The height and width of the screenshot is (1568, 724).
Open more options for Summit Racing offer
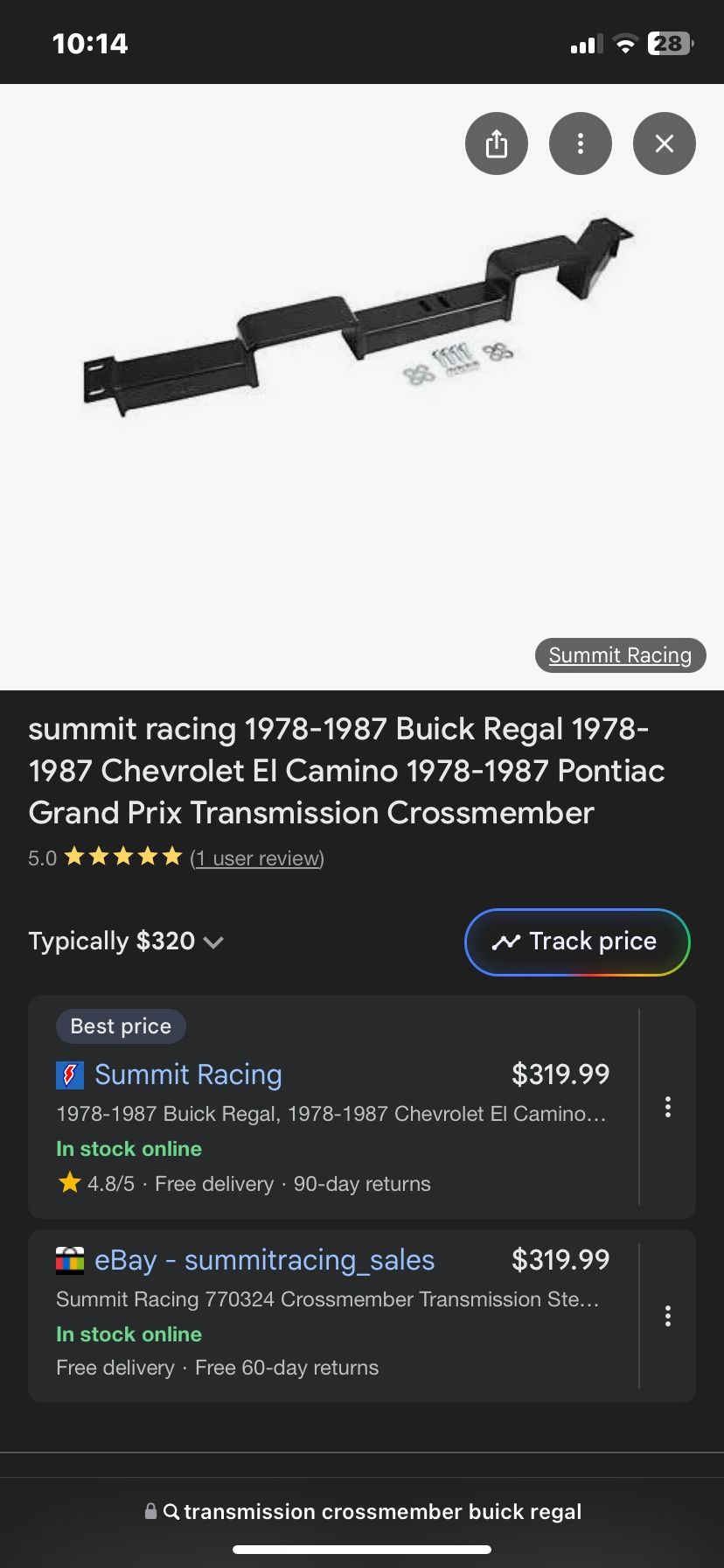click(x=667, y=1107)
